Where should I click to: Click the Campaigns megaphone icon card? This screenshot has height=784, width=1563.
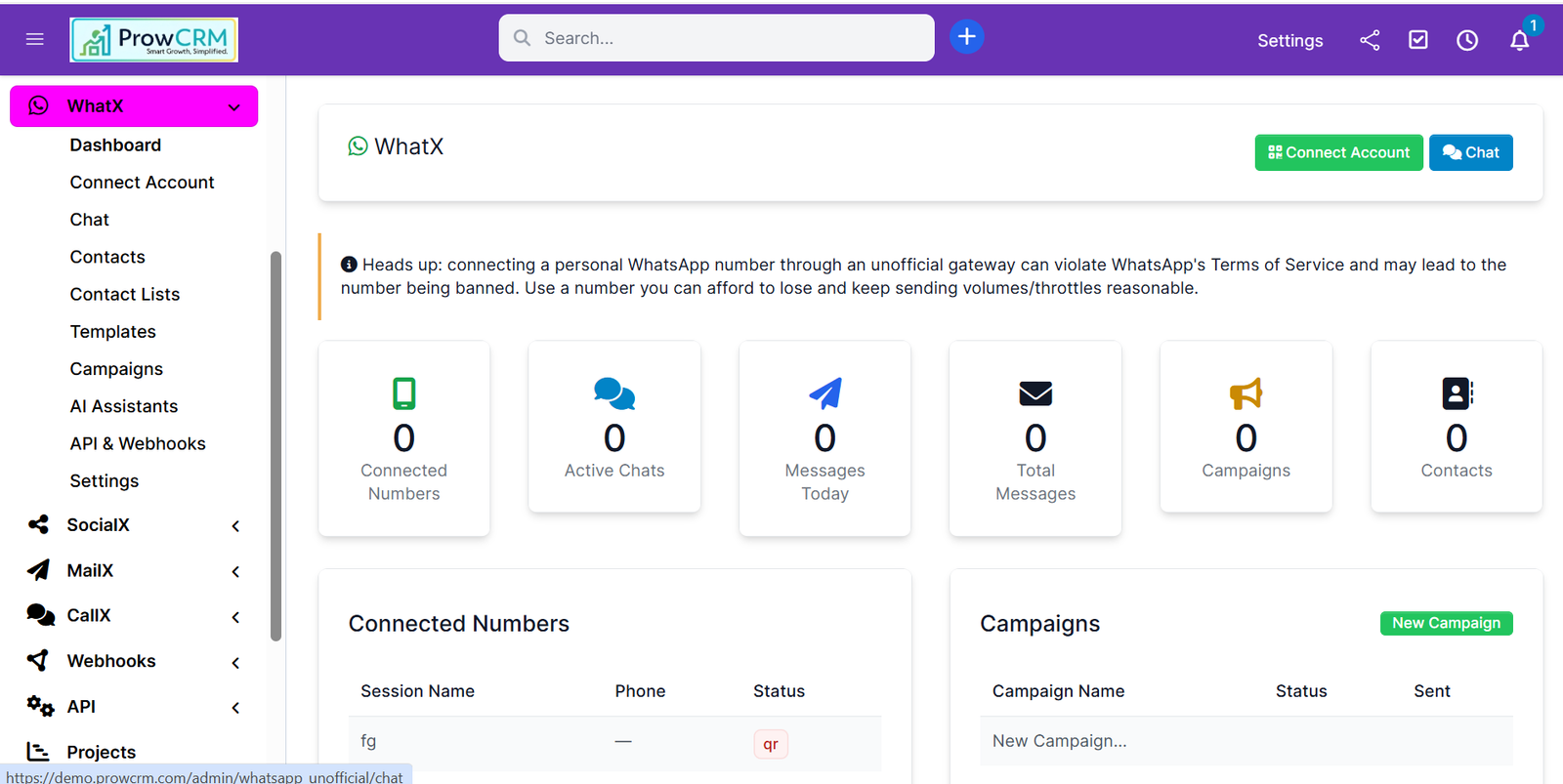point(1246,393)
